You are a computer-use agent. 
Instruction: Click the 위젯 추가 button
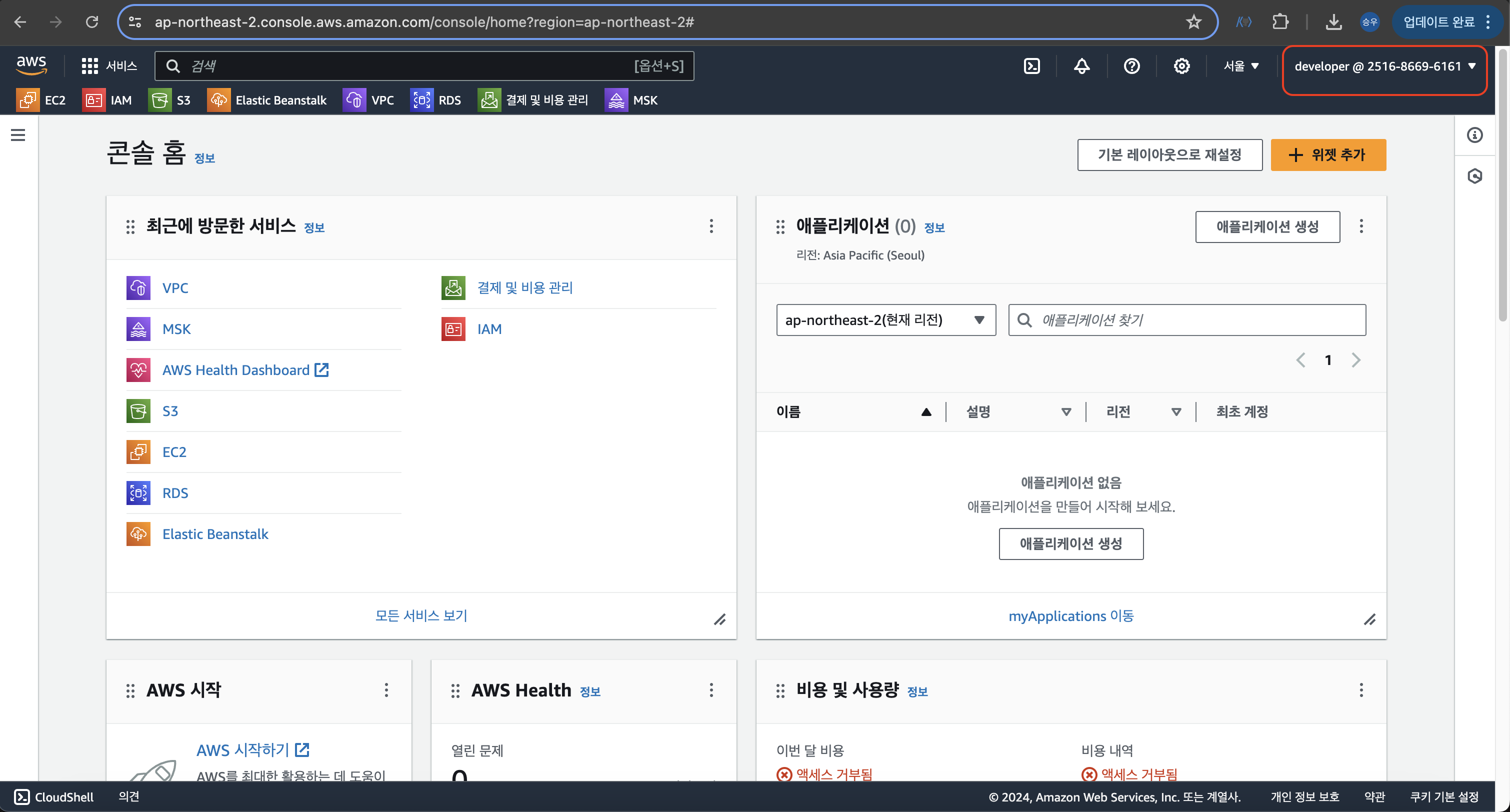point(1327,155)
